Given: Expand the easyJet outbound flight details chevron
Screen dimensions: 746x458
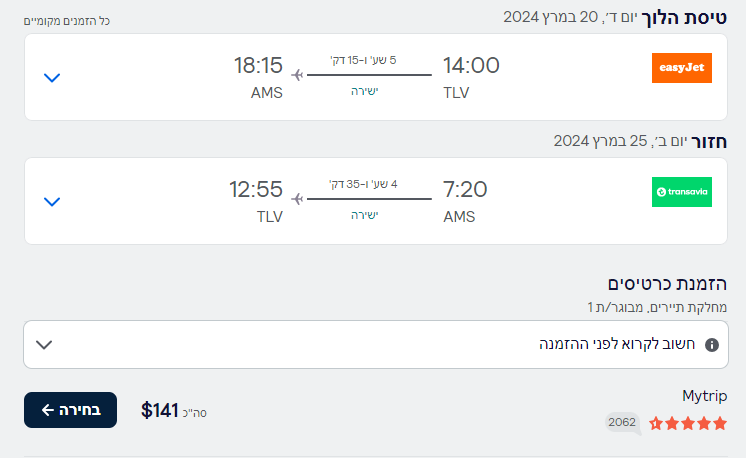Looking at the screenshot, I should point(52,78).
